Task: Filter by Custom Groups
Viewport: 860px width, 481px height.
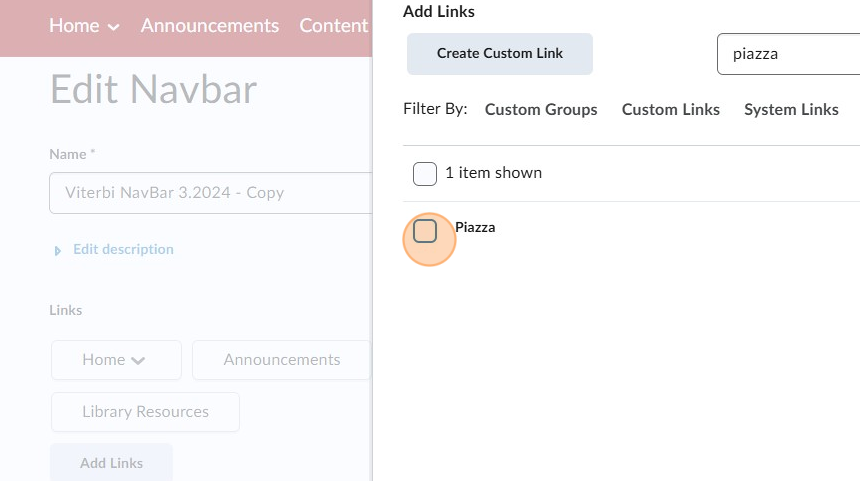Action: (x=541, y=110)
